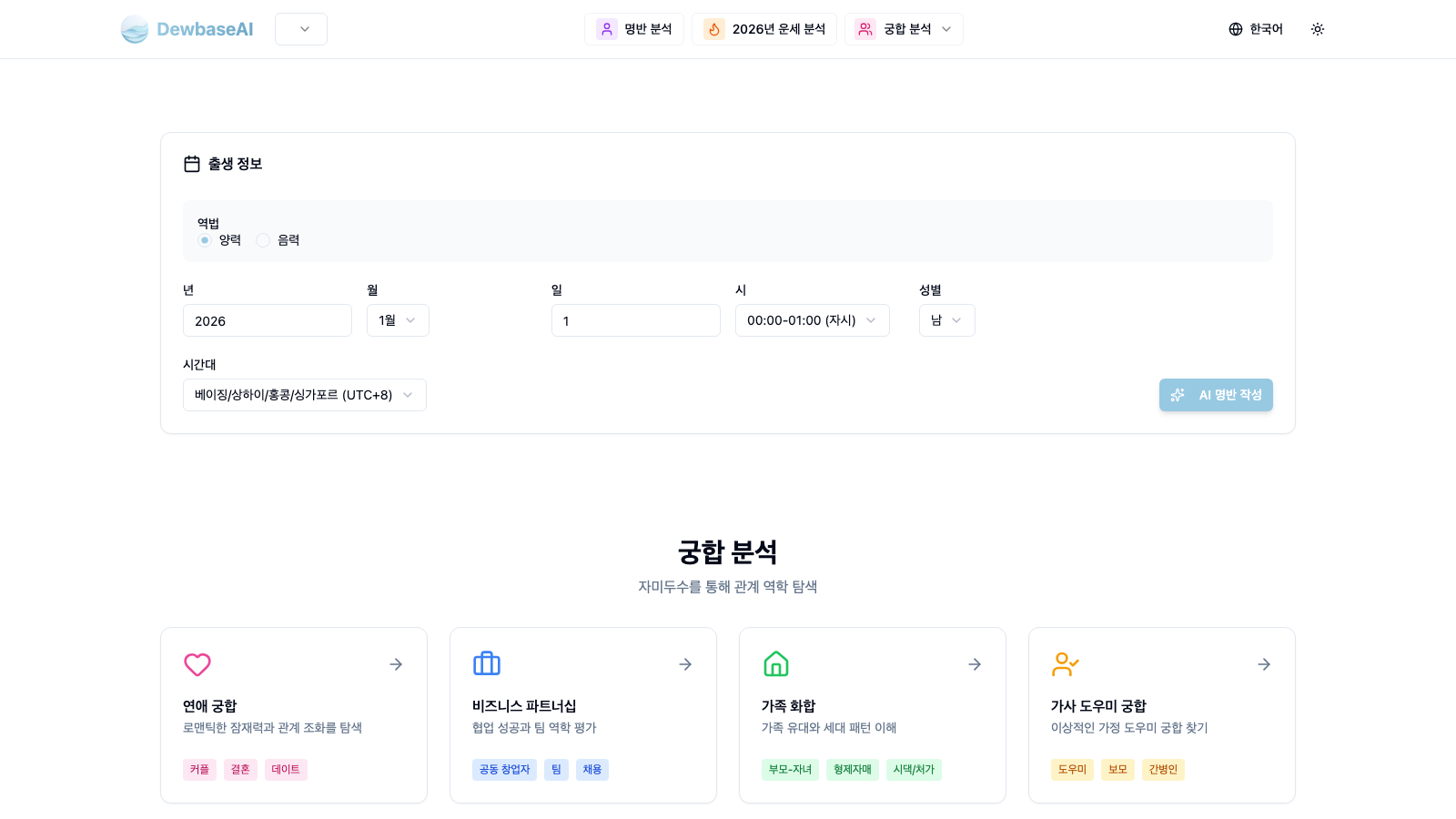Click the DewbaseAI brand name link
Screen dimensions: 1456x819
point(205,29)
